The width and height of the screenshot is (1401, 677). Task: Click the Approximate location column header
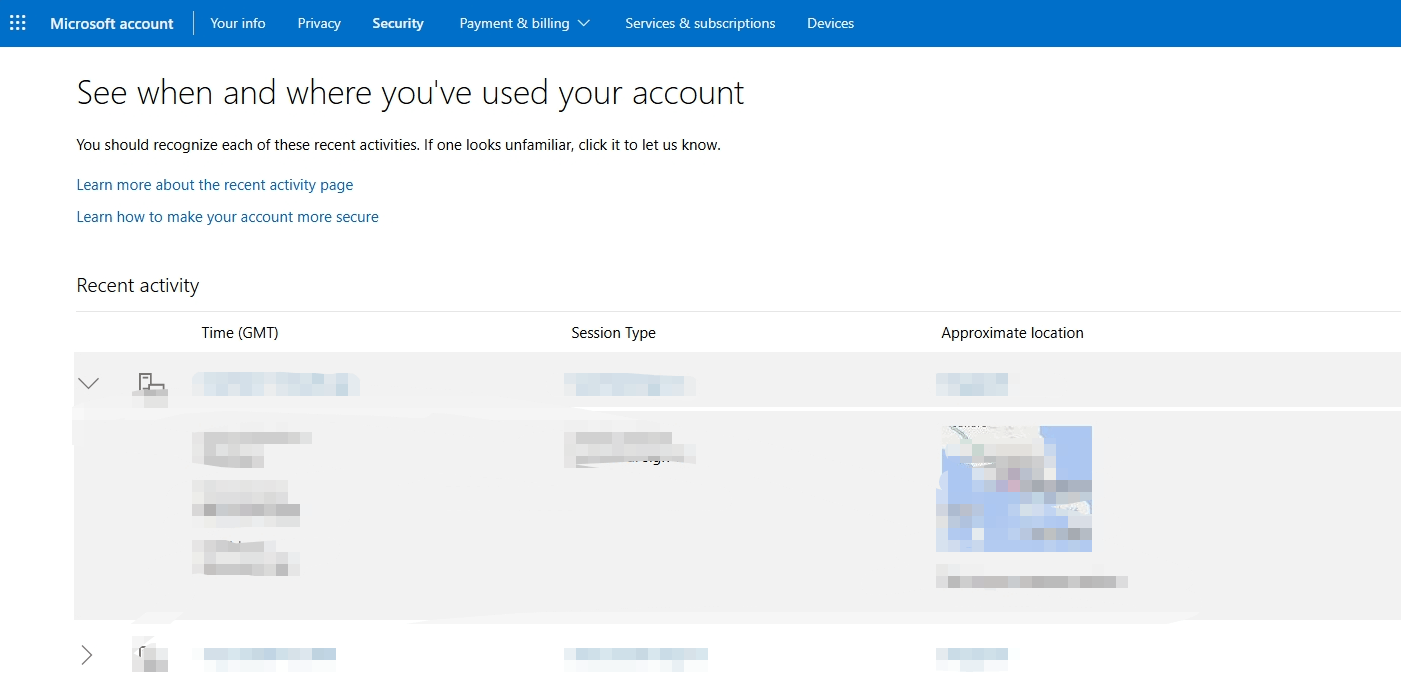1012,333
